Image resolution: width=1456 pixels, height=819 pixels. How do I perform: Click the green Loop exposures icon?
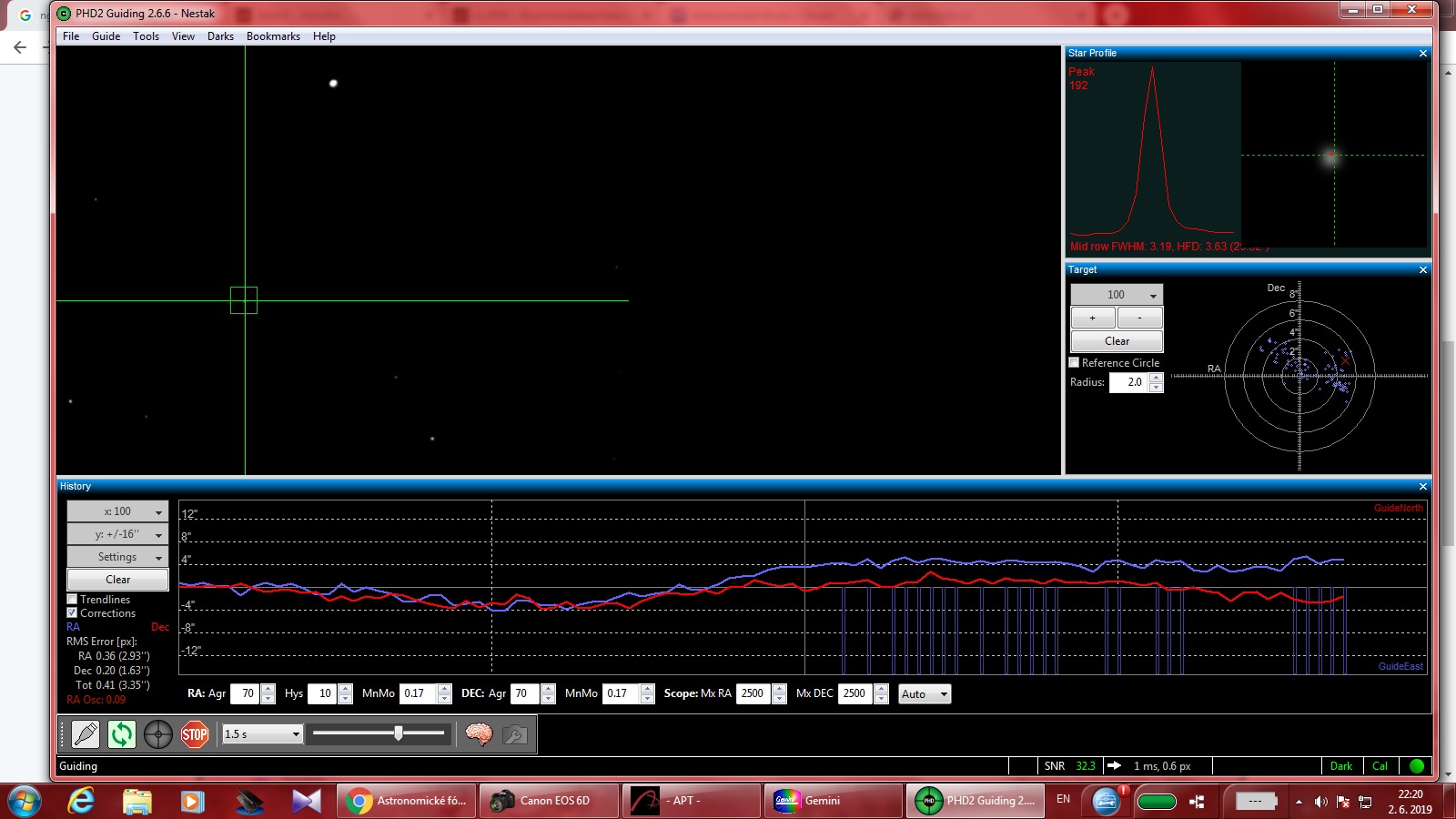122,734
